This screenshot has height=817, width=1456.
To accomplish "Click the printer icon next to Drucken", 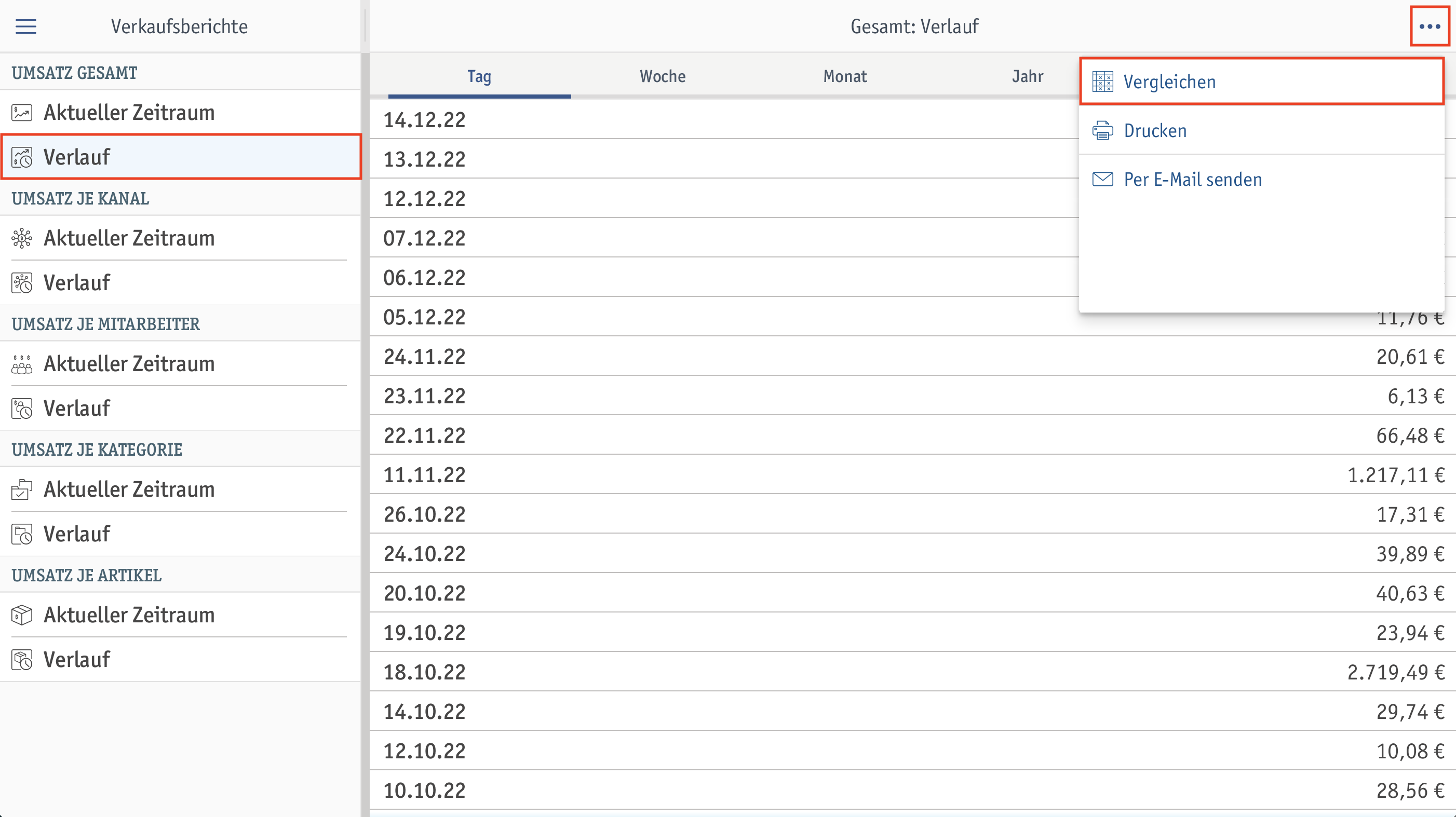I will point(1103,130).
